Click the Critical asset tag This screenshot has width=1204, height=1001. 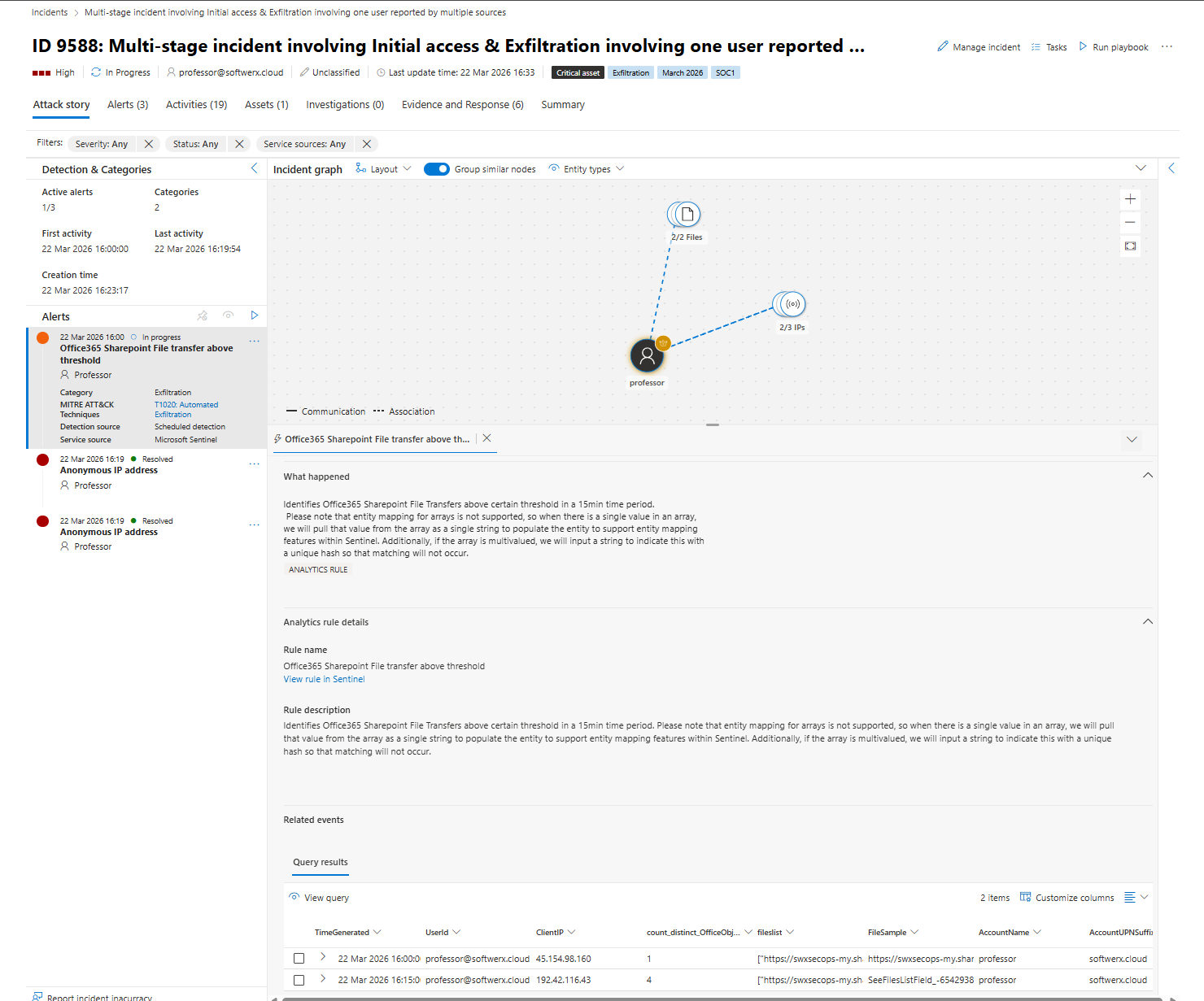(x=578, y=72)
